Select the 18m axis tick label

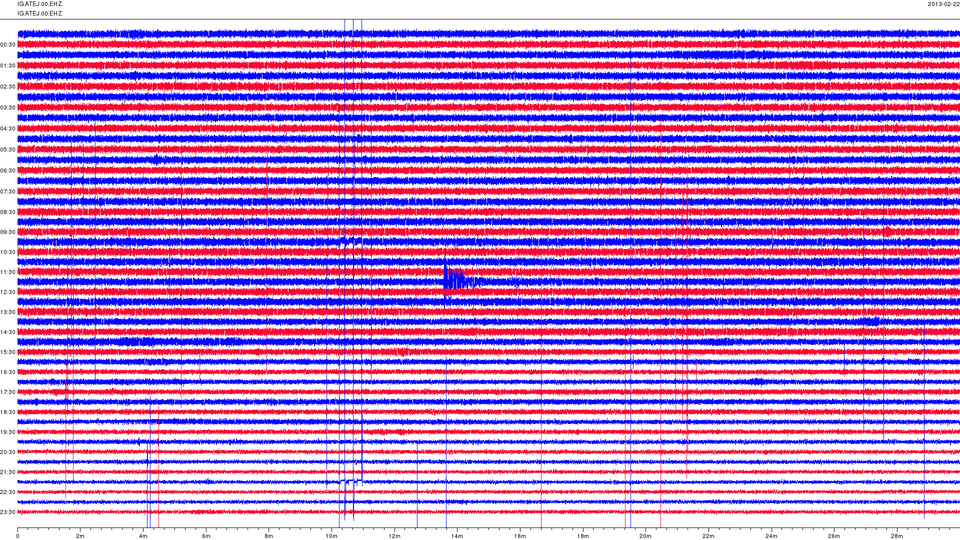pos(582,536)
